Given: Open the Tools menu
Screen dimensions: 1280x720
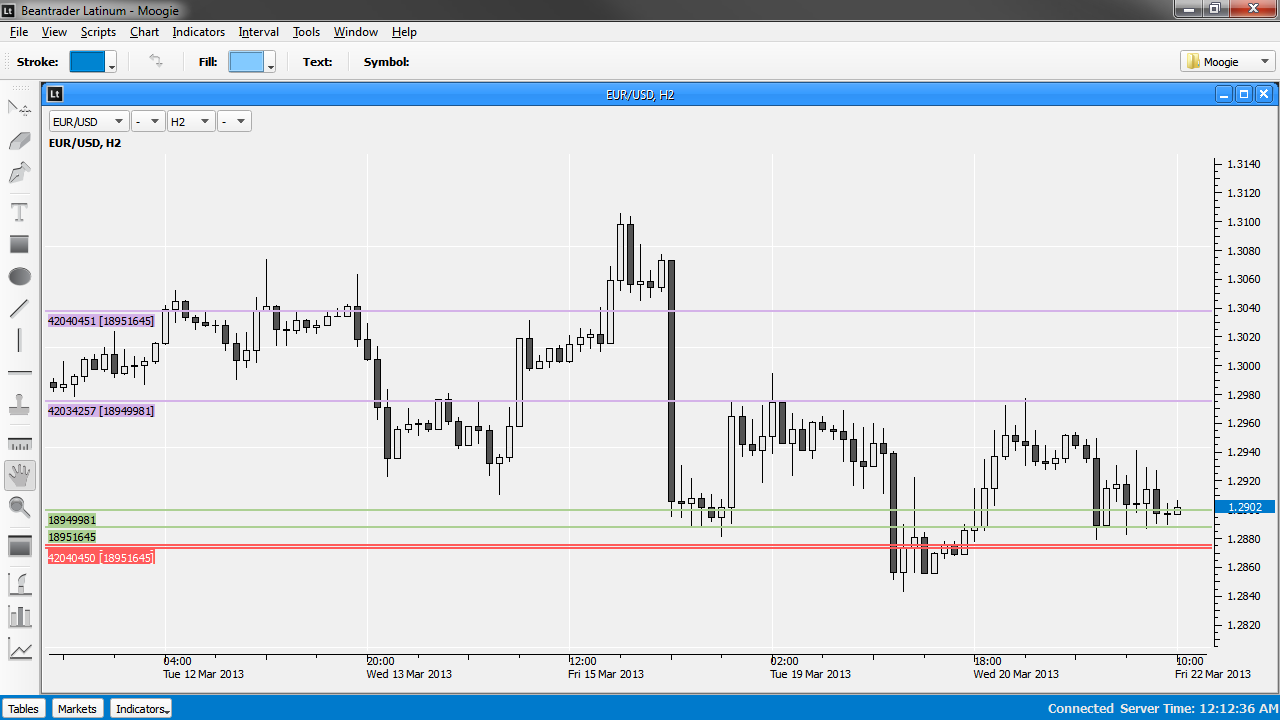Looking at the screenshot, I should [306, 32].
